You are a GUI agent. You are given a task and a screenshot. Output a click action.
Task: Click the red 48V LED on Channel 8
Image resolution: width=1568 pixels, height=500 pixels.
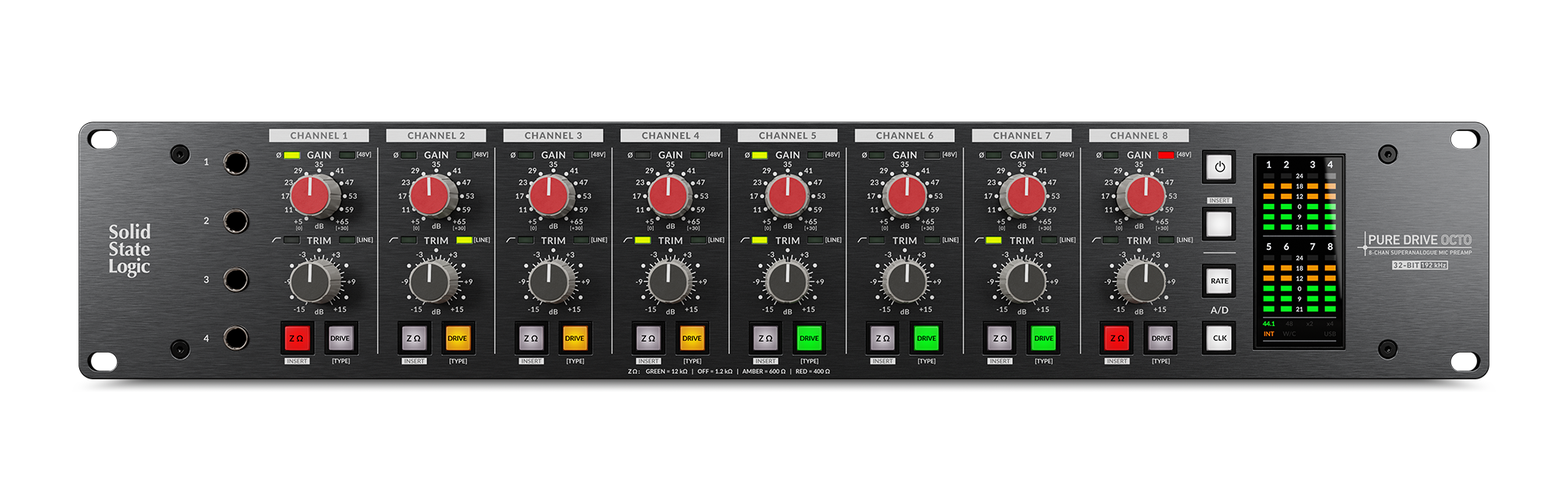click(1166, 155)
